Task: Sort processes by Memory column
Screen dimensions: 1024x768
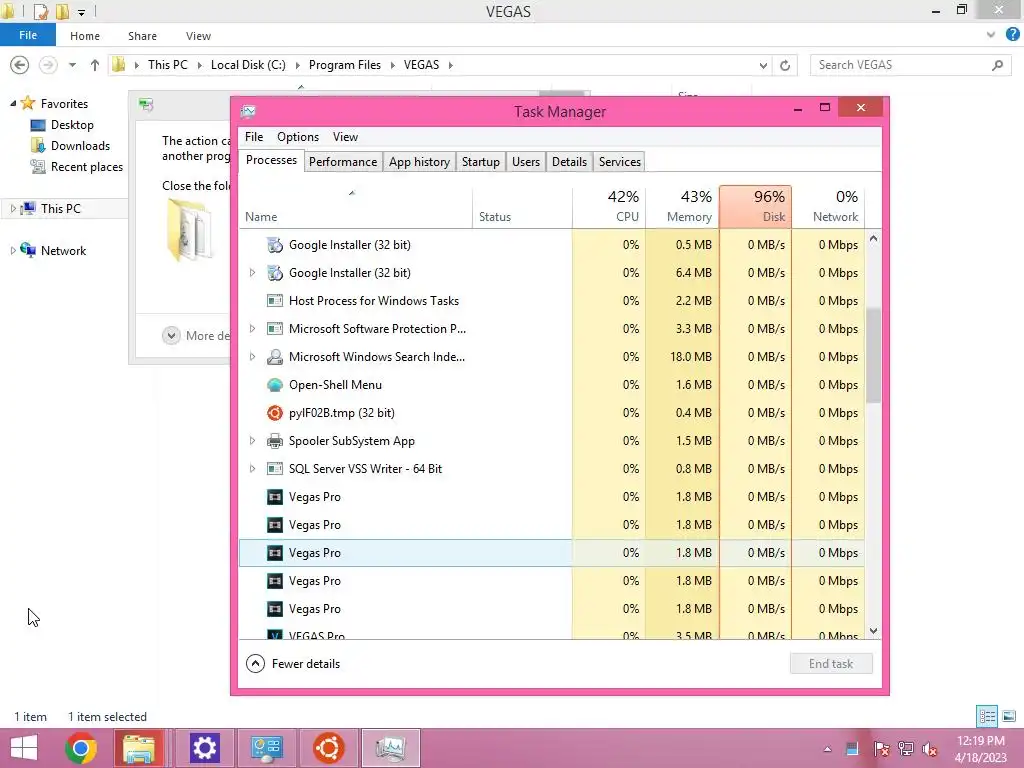Action: click(682, 206)
